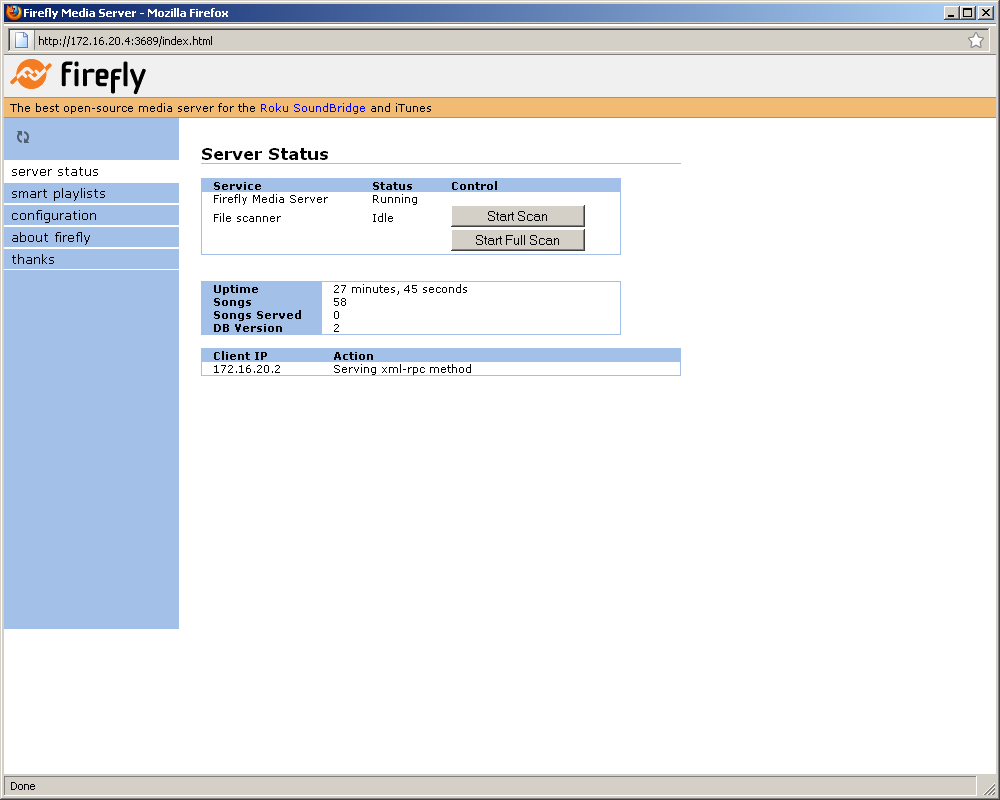Click the Done status bar text
This screenshot has height=800, width=1000.
click(x=23, y=786)
